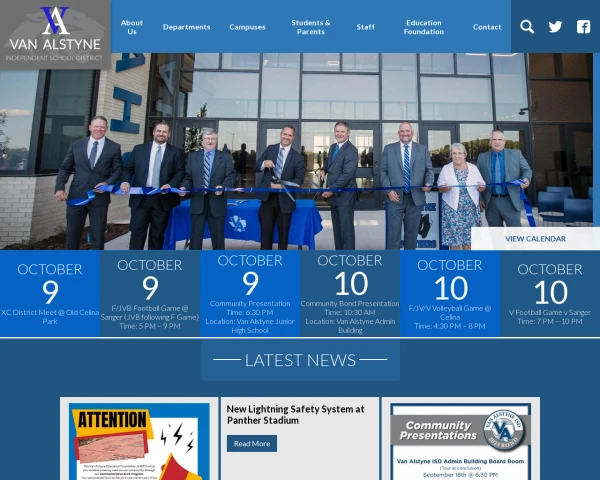
Task: Open the Staff menu
Action: [x=365, y=27]
